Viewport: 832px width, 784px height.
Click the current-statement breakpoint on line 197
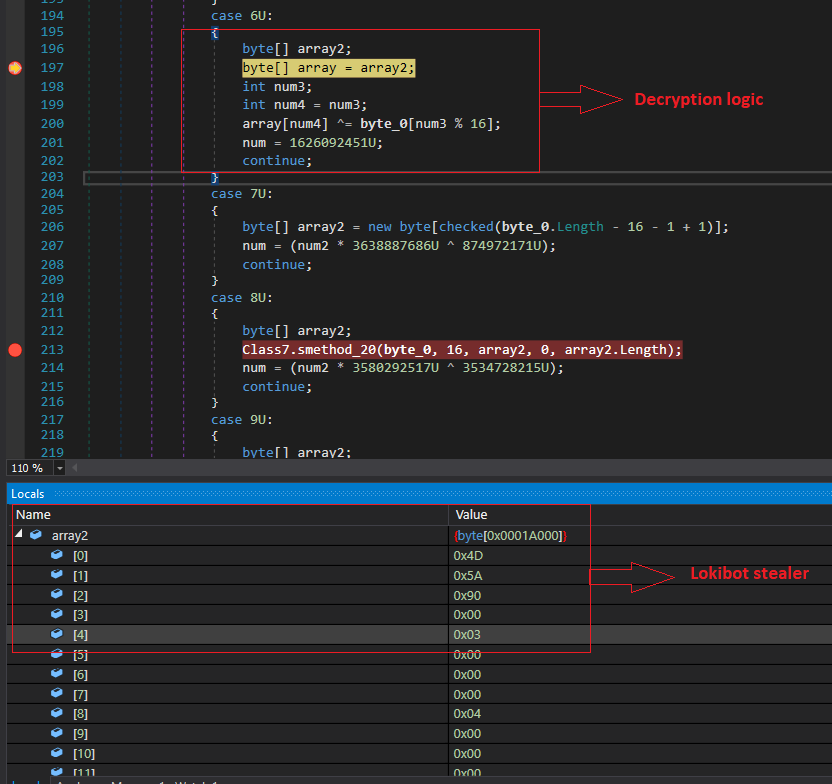point(15,68)
